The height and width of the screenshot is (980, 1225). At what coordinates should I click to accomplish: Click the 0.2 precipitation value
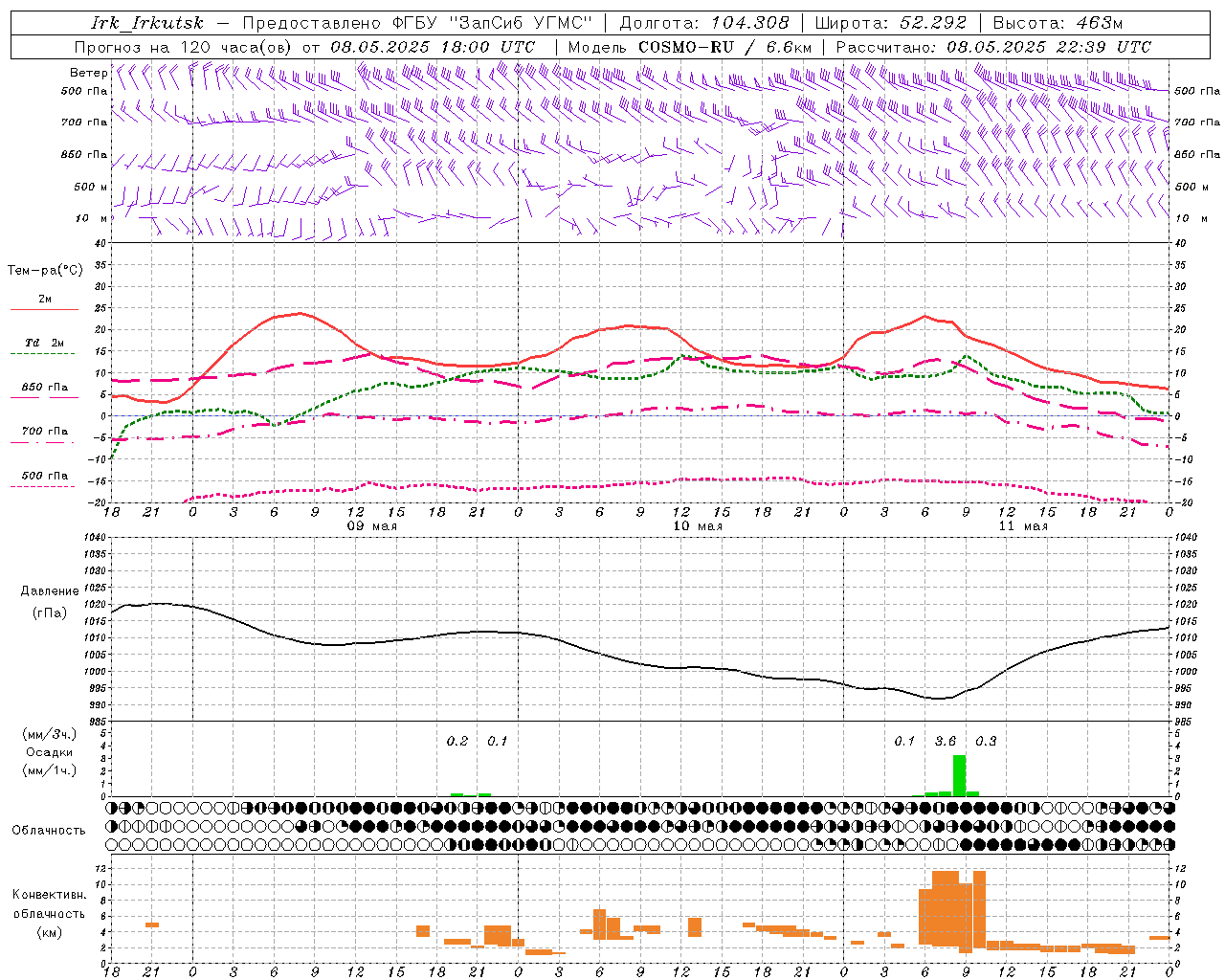457,742
